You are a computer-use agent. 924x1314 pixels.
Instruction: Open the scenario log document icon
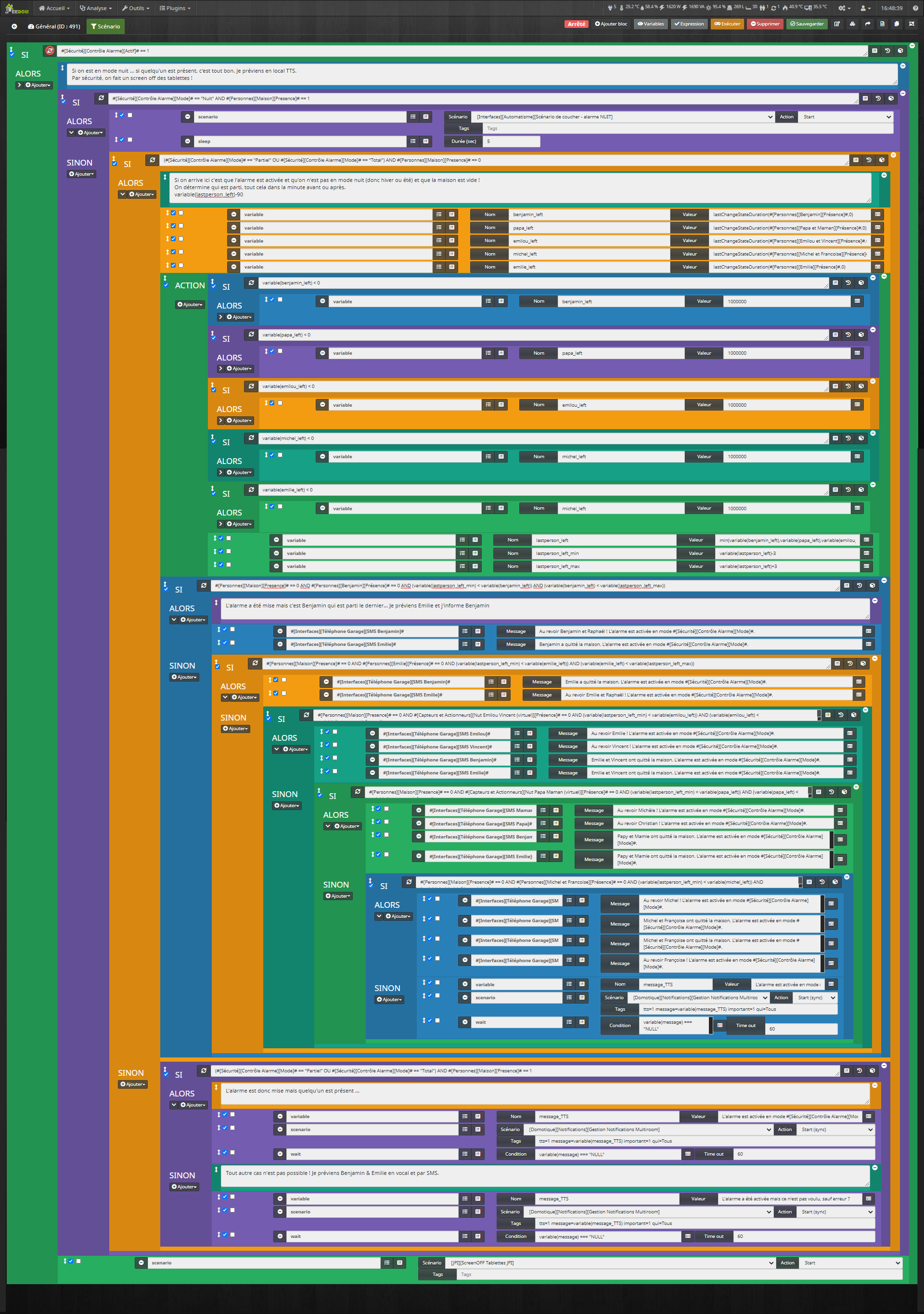click(x=882, y=24)
